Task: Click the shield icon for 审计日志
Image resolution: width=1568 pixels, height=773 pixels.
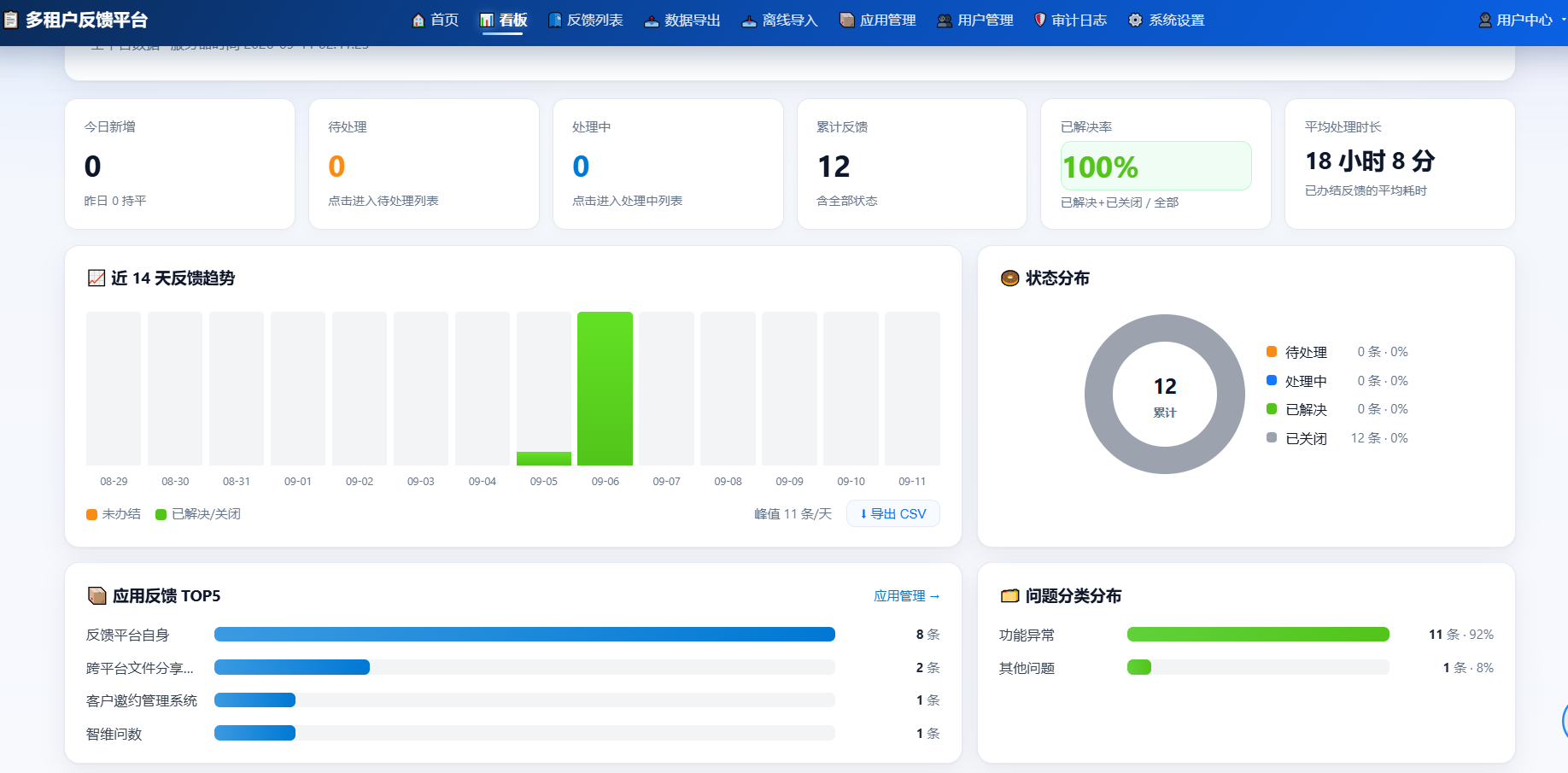Action: click(1040, 20)
